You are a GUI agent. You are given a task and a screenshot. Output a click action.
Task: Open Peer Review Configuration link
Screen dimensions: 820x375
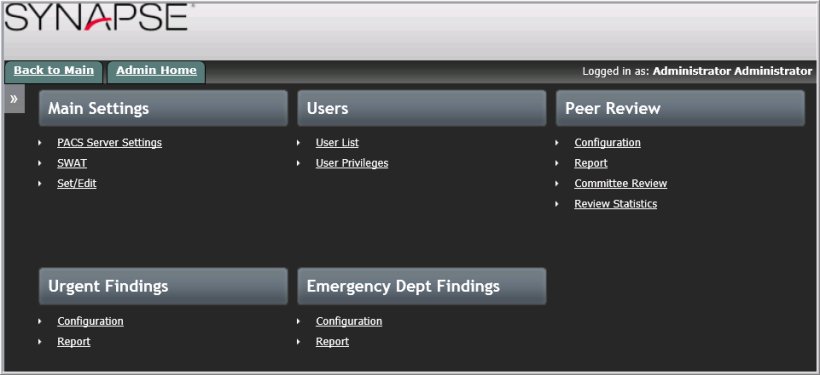[607, 142]
